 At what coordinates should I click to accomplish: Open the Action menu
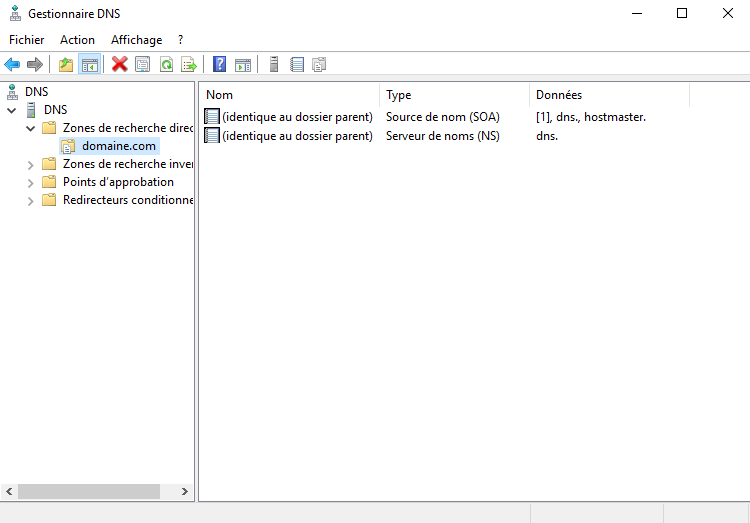pos(77,40)
